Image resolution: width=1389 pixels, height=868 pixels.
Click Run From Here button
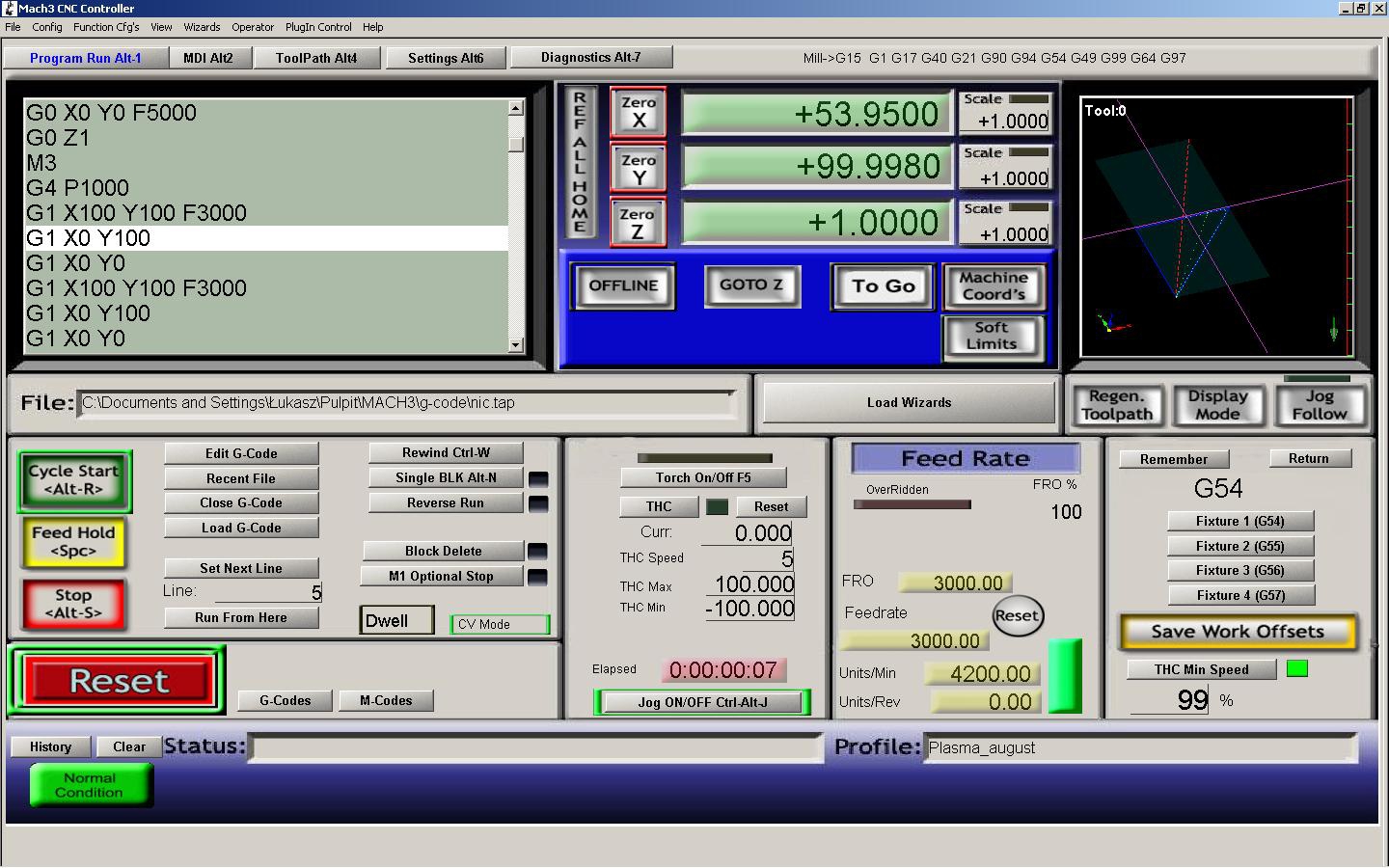241,617
